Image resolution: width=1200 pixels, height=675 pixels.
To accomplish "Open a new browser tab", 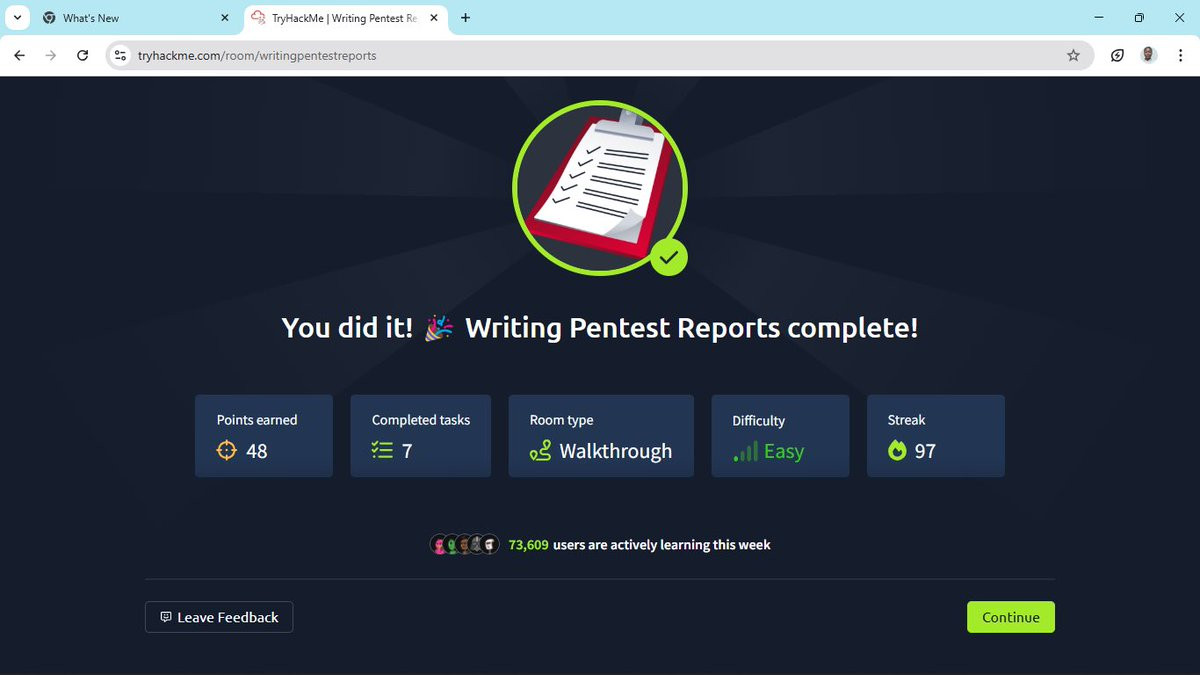I will click(466, 18).
